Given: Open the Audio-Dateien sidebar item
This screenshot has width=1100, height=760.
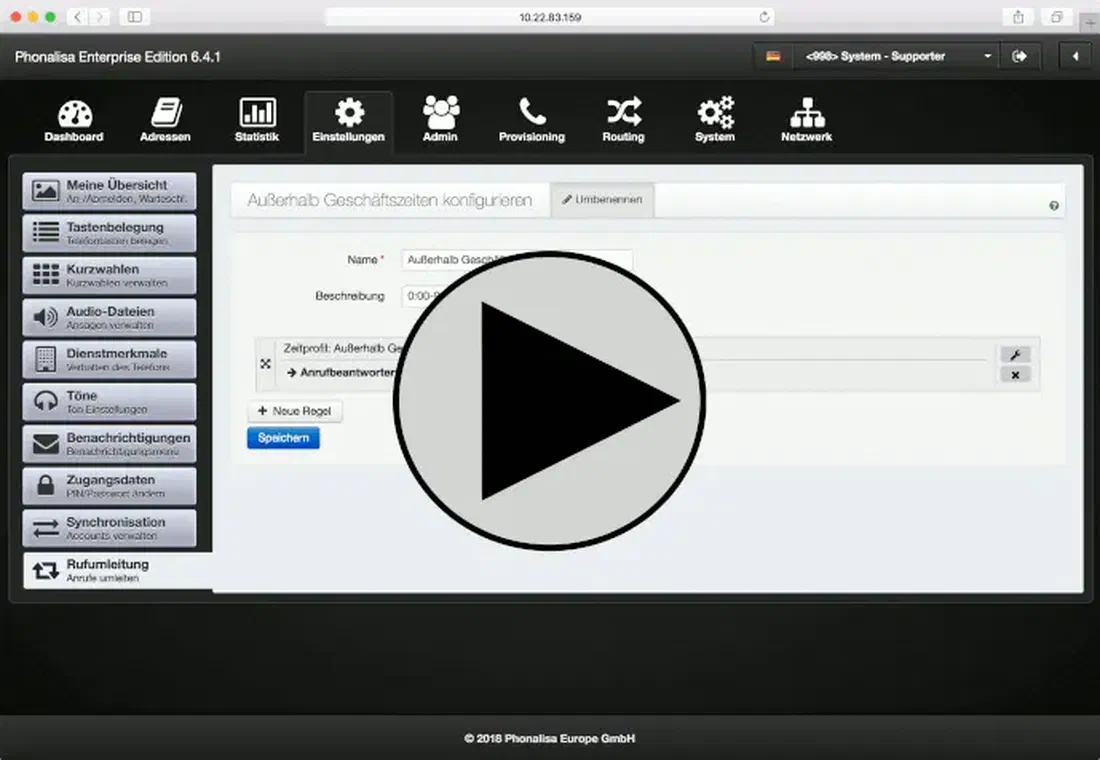Looking at the screenshot, I should [x=109, y=317].
